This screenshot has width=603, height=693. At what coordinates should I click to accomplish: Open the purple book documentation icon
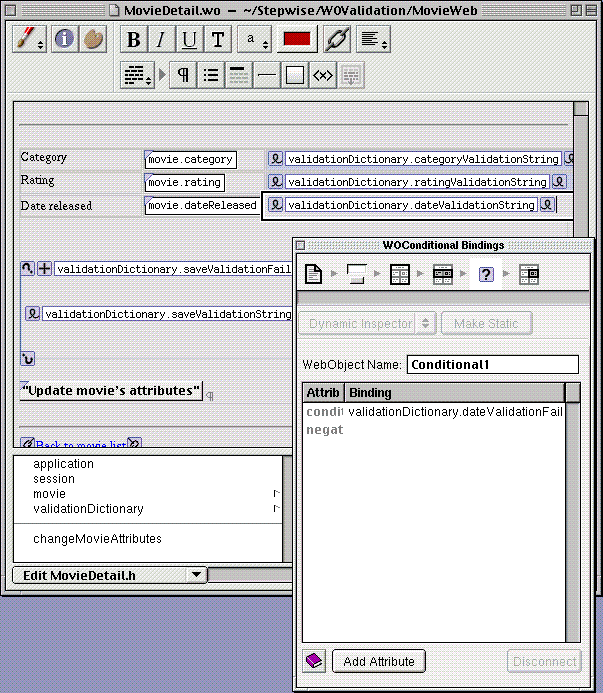click(x=314, y=661)
